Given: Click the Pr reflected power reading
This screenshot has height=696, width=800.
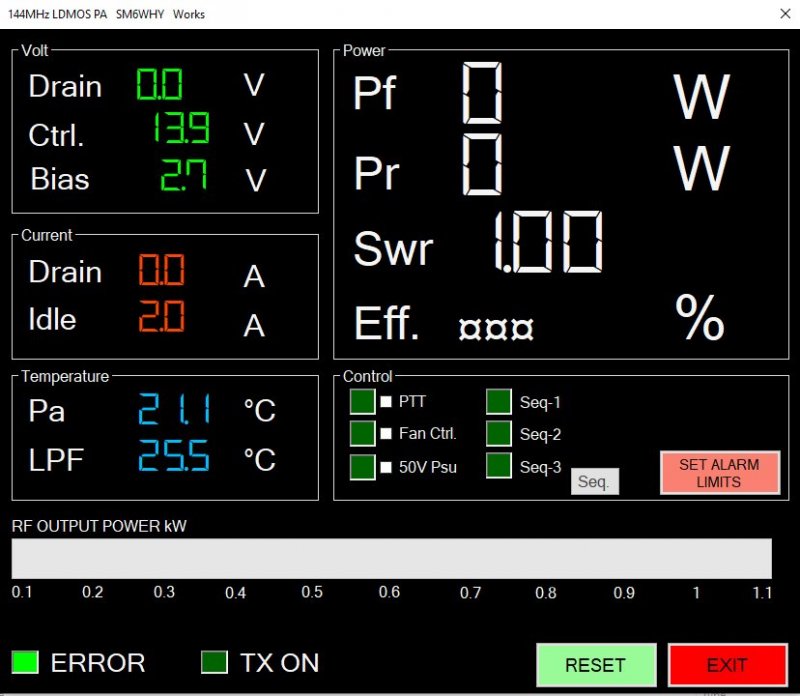Looking at the screenshot, I should point(482,164).
